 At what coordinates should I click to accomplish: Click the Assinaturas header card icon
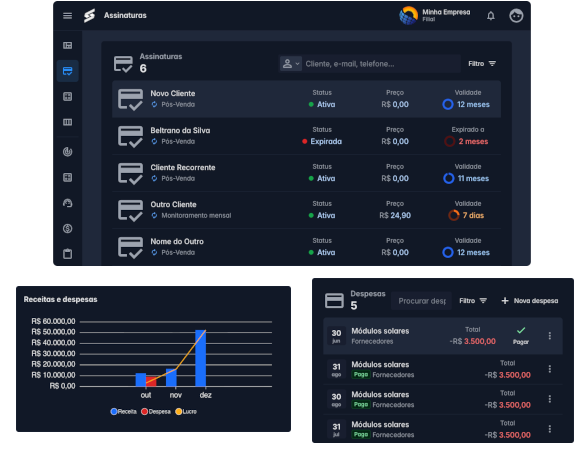pyautogui.click(x=123, y=64)
